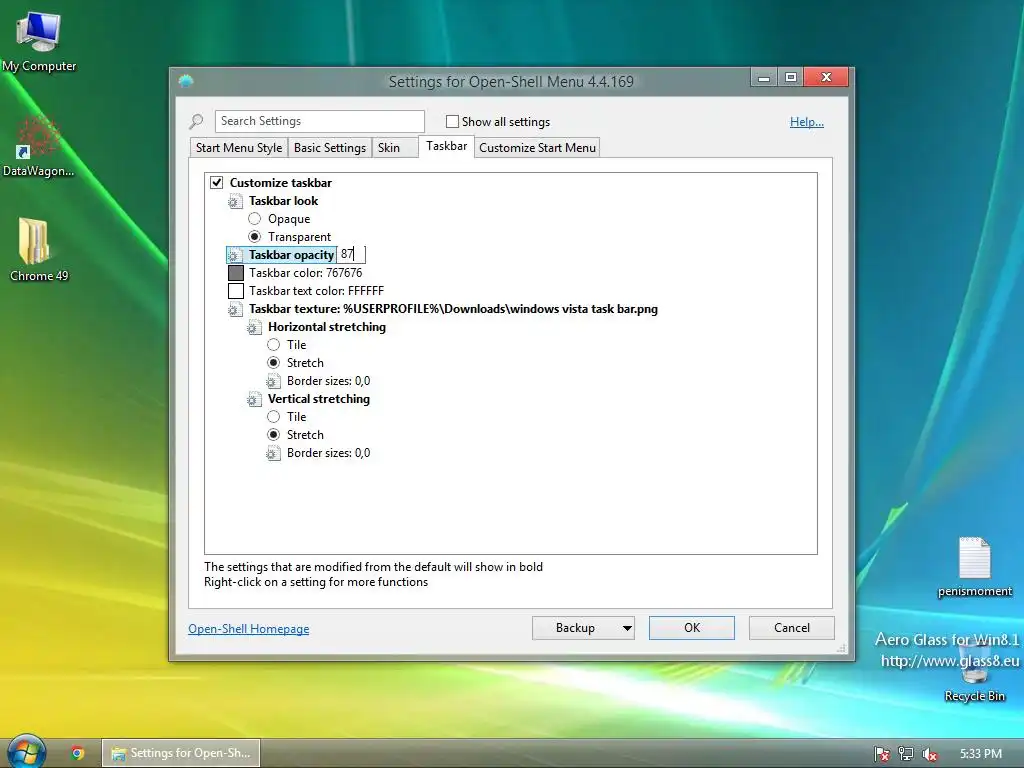Click Settings for Open-Shell taskbar button

182,753
